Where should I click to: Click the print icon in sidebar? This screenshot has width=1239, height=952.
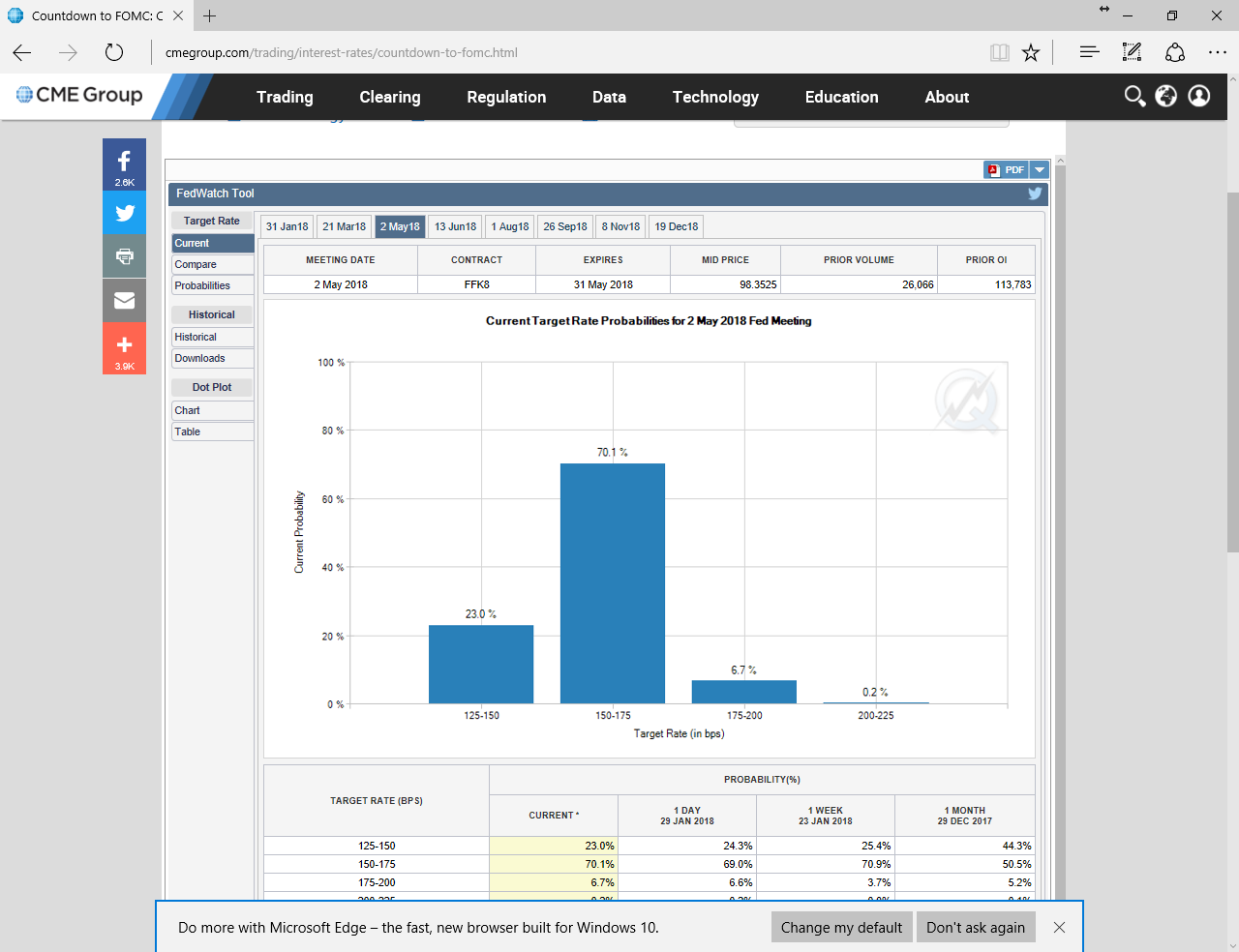point(124,256)
